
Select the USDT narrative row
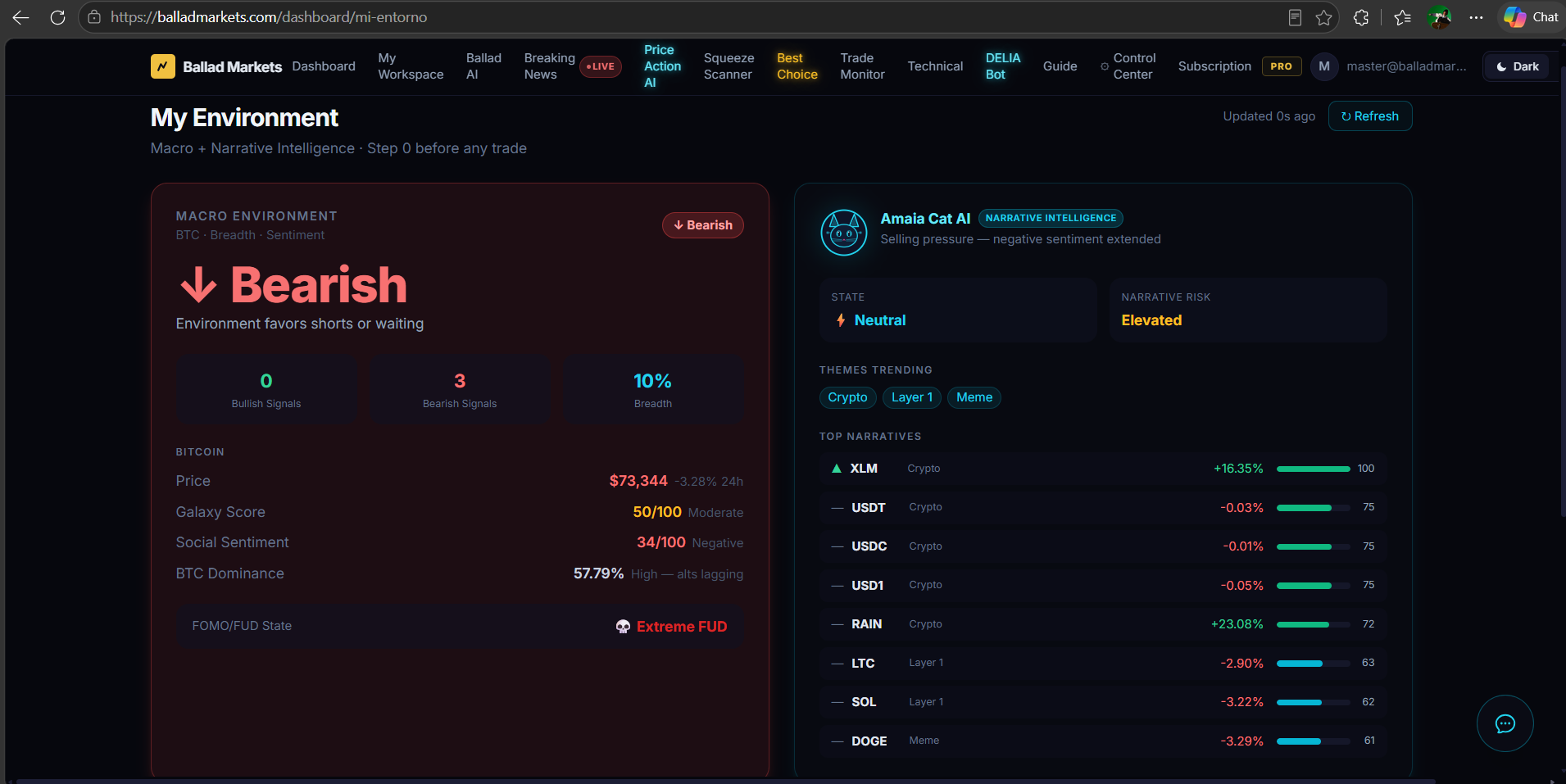(x=1103, y=508)
